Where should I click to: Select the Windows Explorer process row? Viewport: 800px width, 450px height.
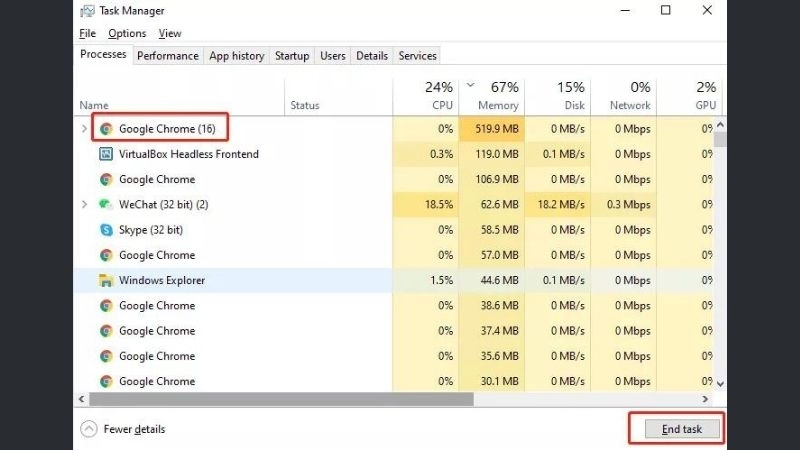pos(393,280)
